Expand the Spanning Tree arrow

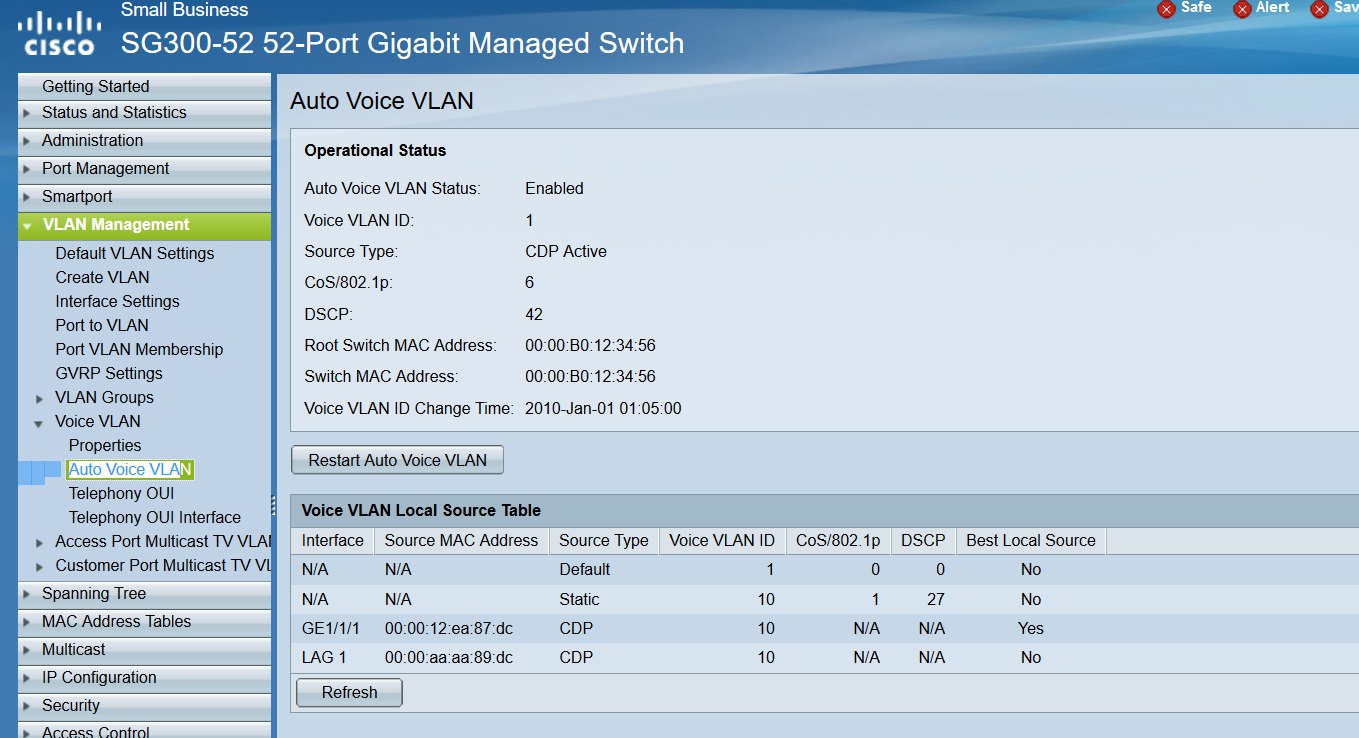[27, 594]
